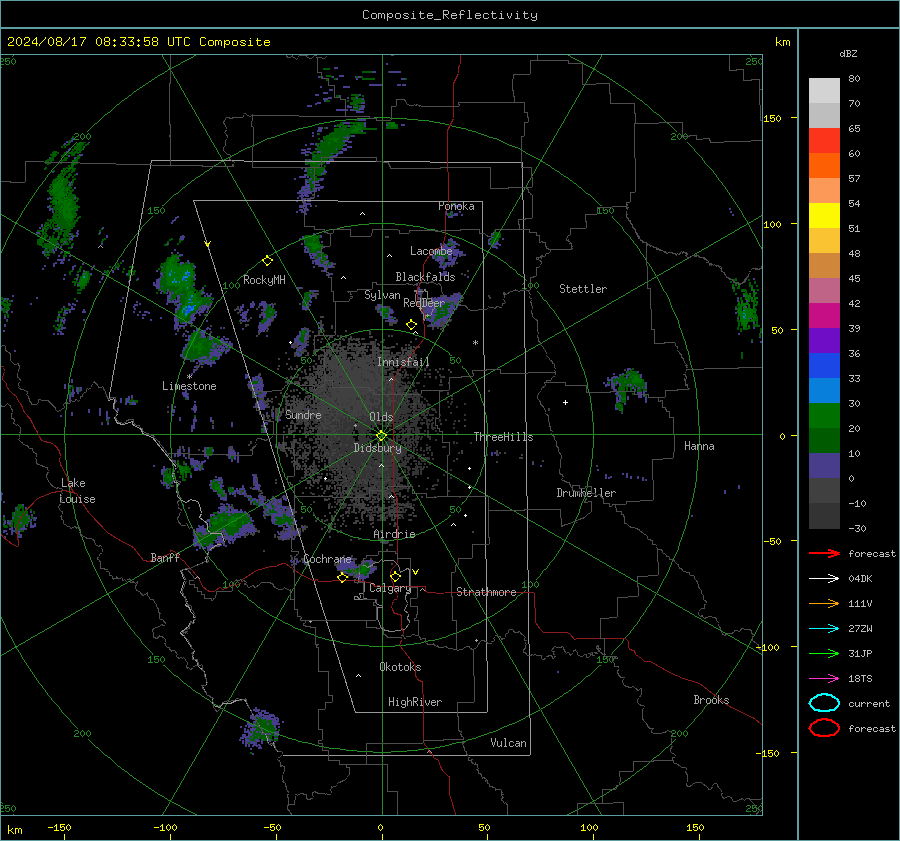This screenshot has height=841, width=900.
Task: Select the dark orange 57-60 dBZ swatch
Action: click(824, 166)
